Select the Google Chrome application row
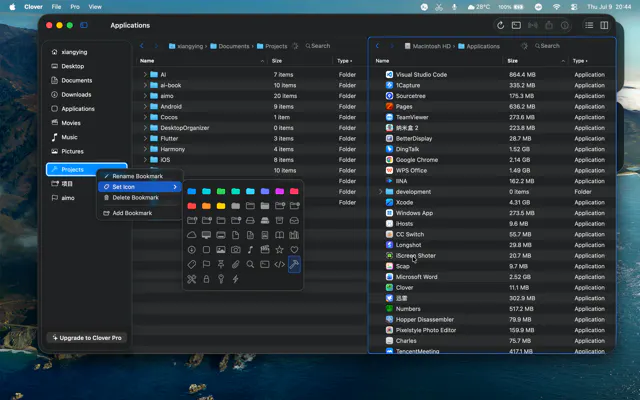Screen dimensions: 640x400 [x=493, y=160]
